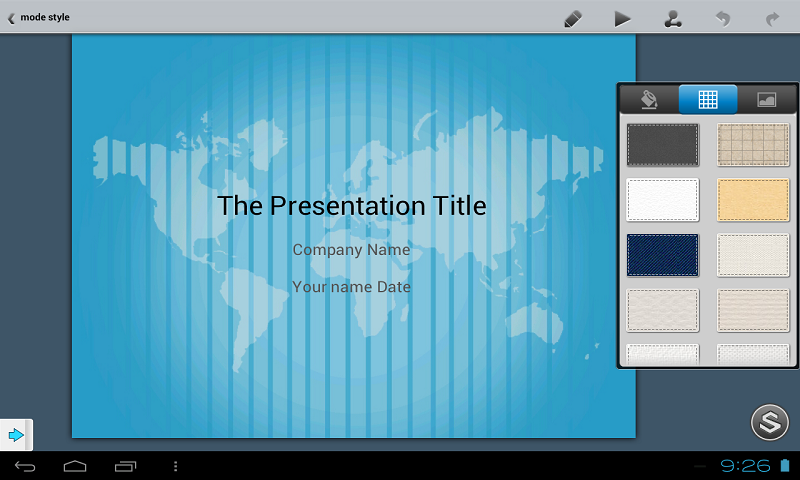This screenshot has height=480, width=800.
Task: Expand the slide panel with blue arrow
Action: [x=16, y=435]
